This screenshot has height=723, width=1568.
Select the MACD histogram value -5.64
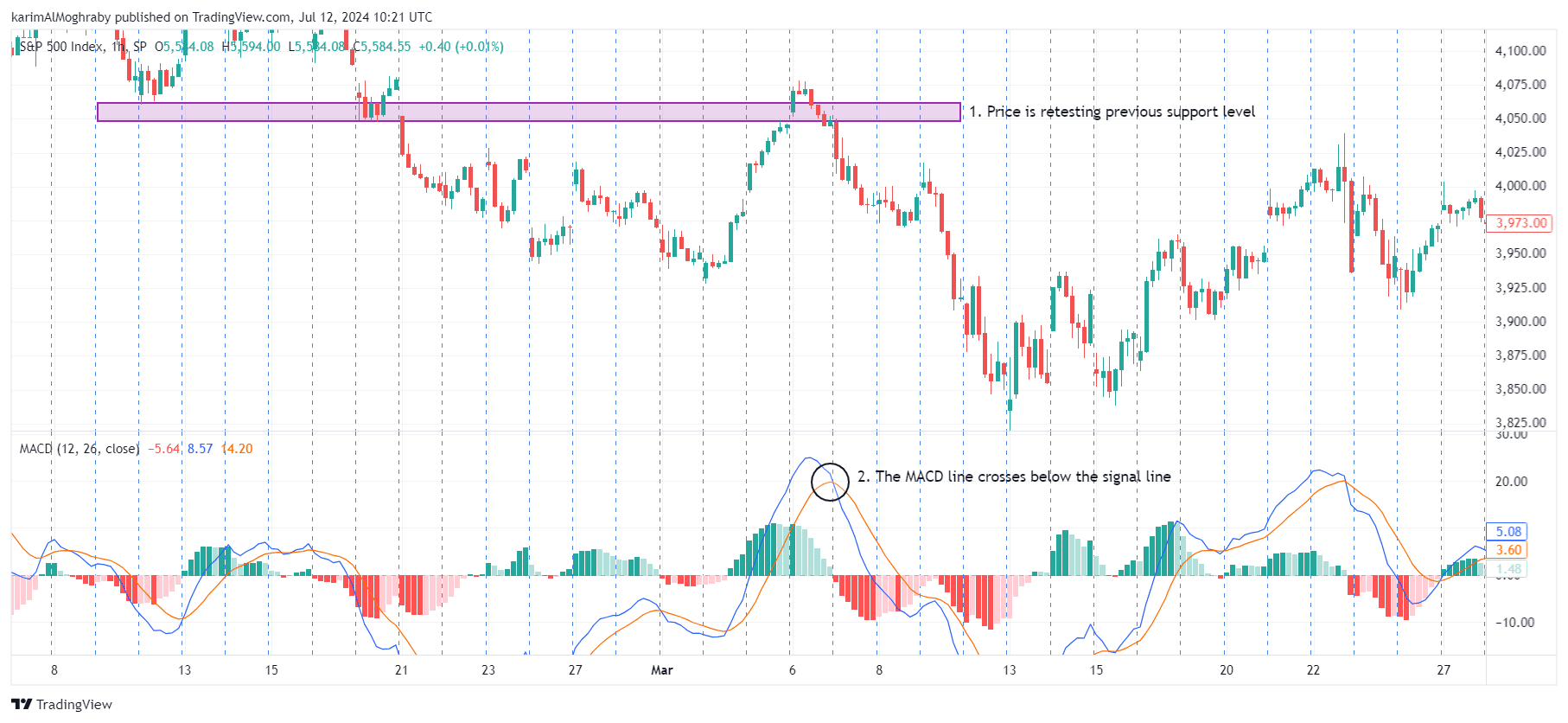tap(164, 449)
